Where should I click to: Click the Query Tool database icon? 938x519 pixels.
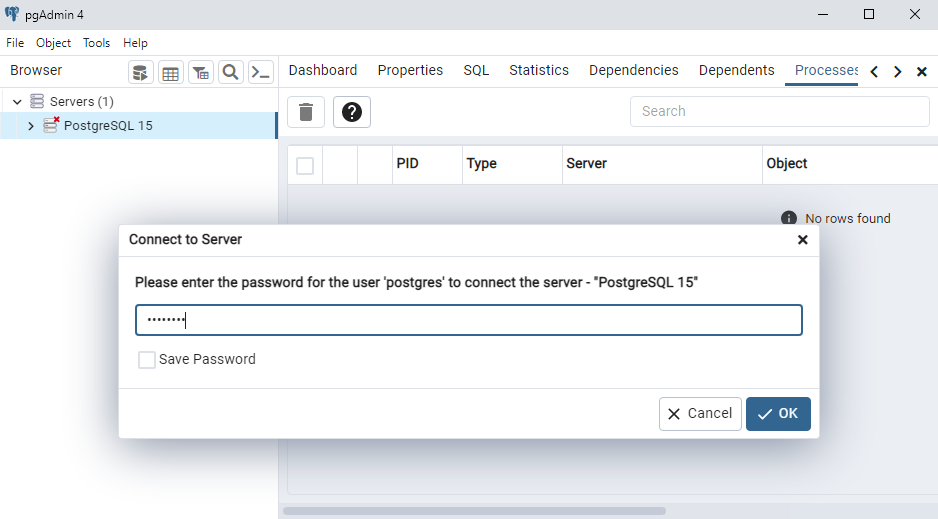(x=141, y=72)
